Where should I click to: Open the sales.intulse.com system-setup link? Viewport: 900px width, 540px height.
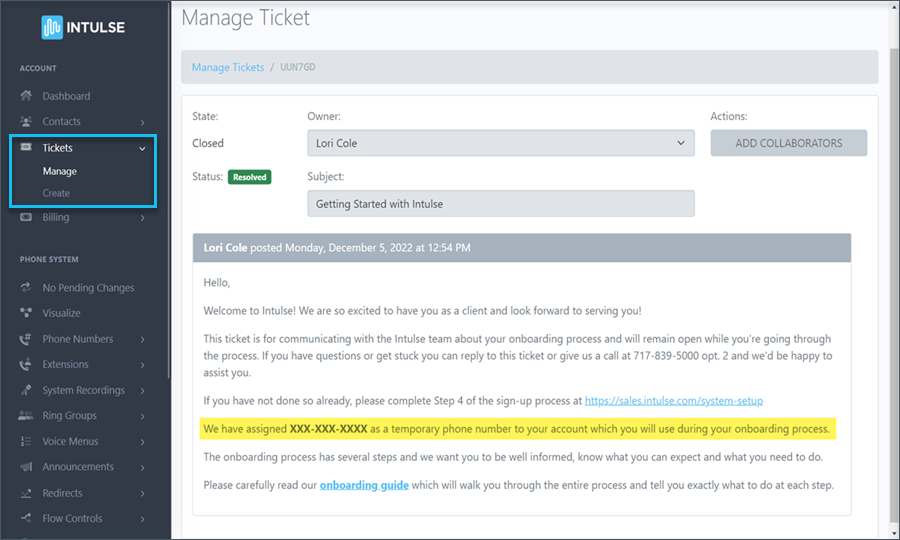point(673,401)
